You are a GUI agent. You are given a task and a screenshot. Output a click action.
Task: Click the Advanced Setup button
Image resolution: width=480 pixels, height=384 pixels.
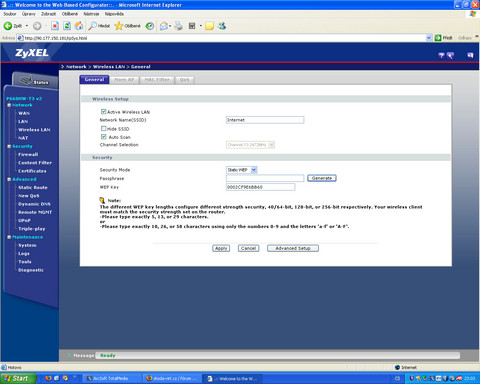[293, 248]
